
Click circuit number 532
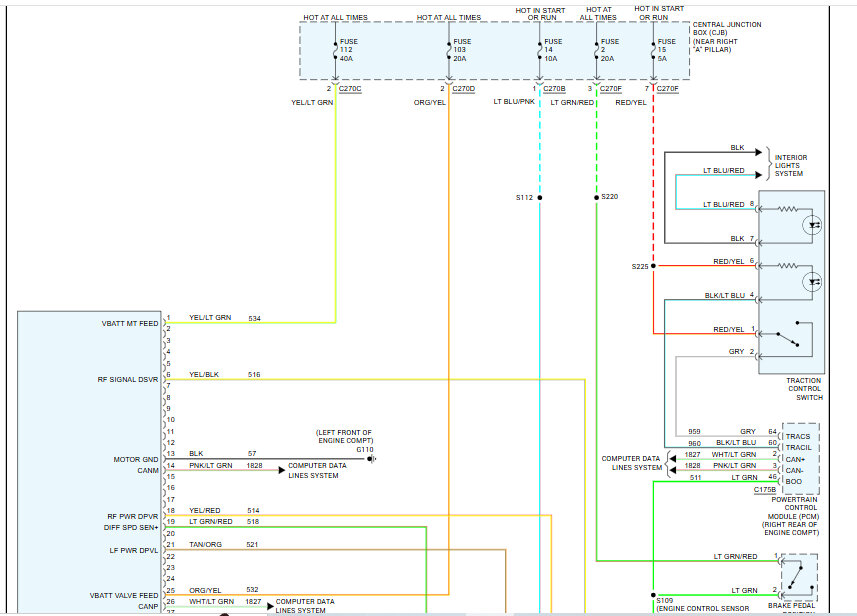pyautogui.click(x=252, y=589)
